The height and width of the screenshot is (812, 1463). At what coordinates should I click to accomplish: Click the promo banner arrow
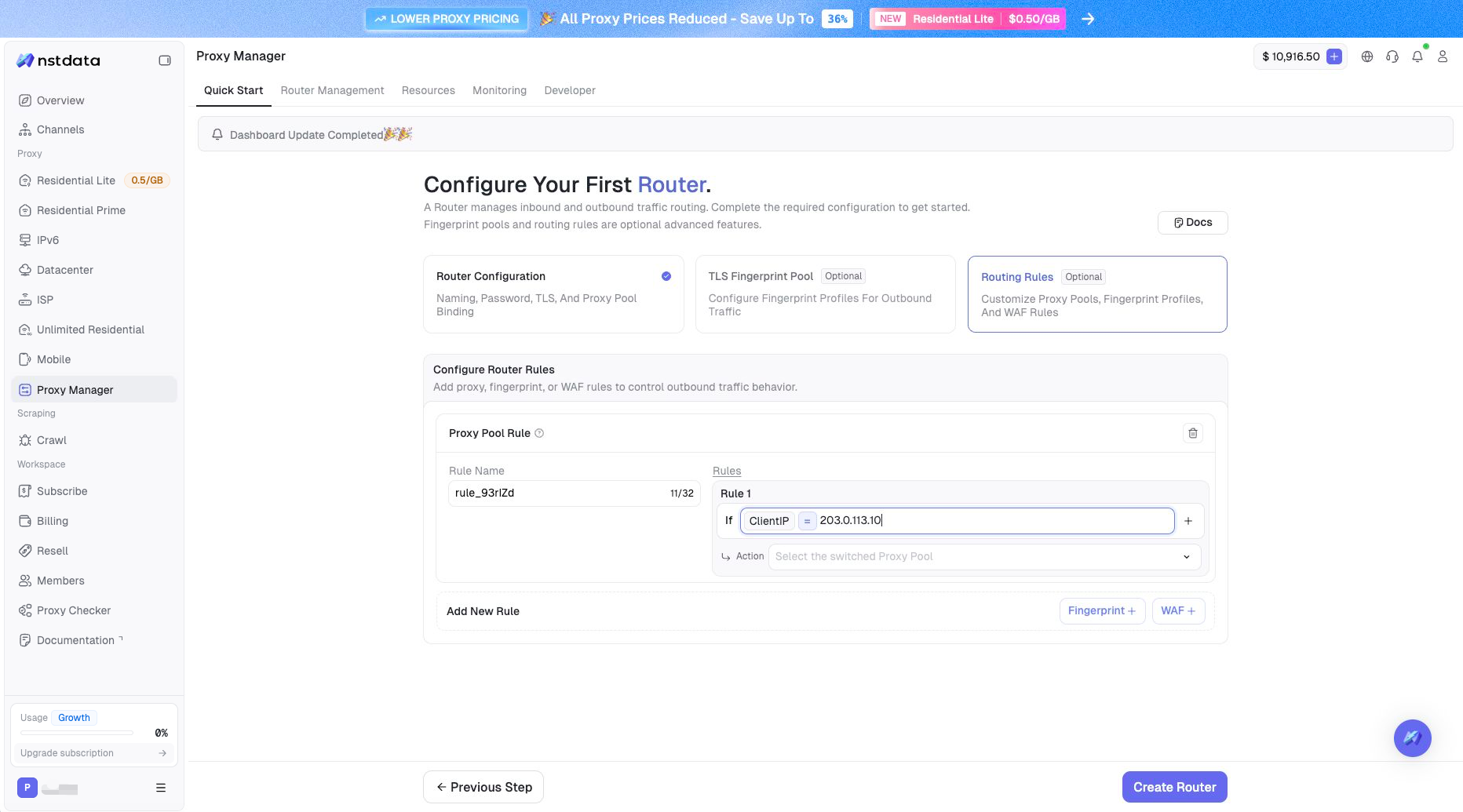(1088, 19)
